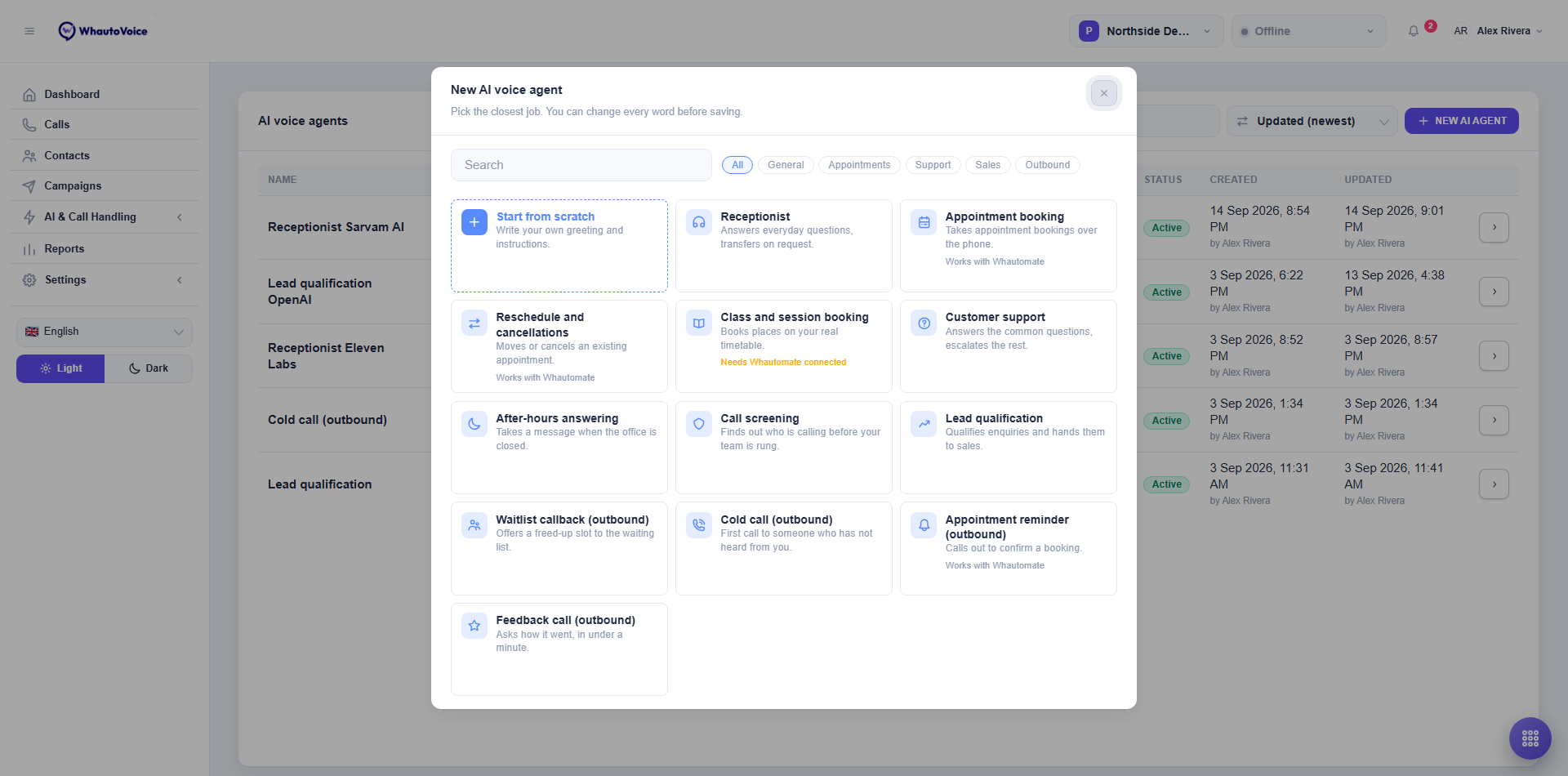Click the template Search field

point(581,165)
